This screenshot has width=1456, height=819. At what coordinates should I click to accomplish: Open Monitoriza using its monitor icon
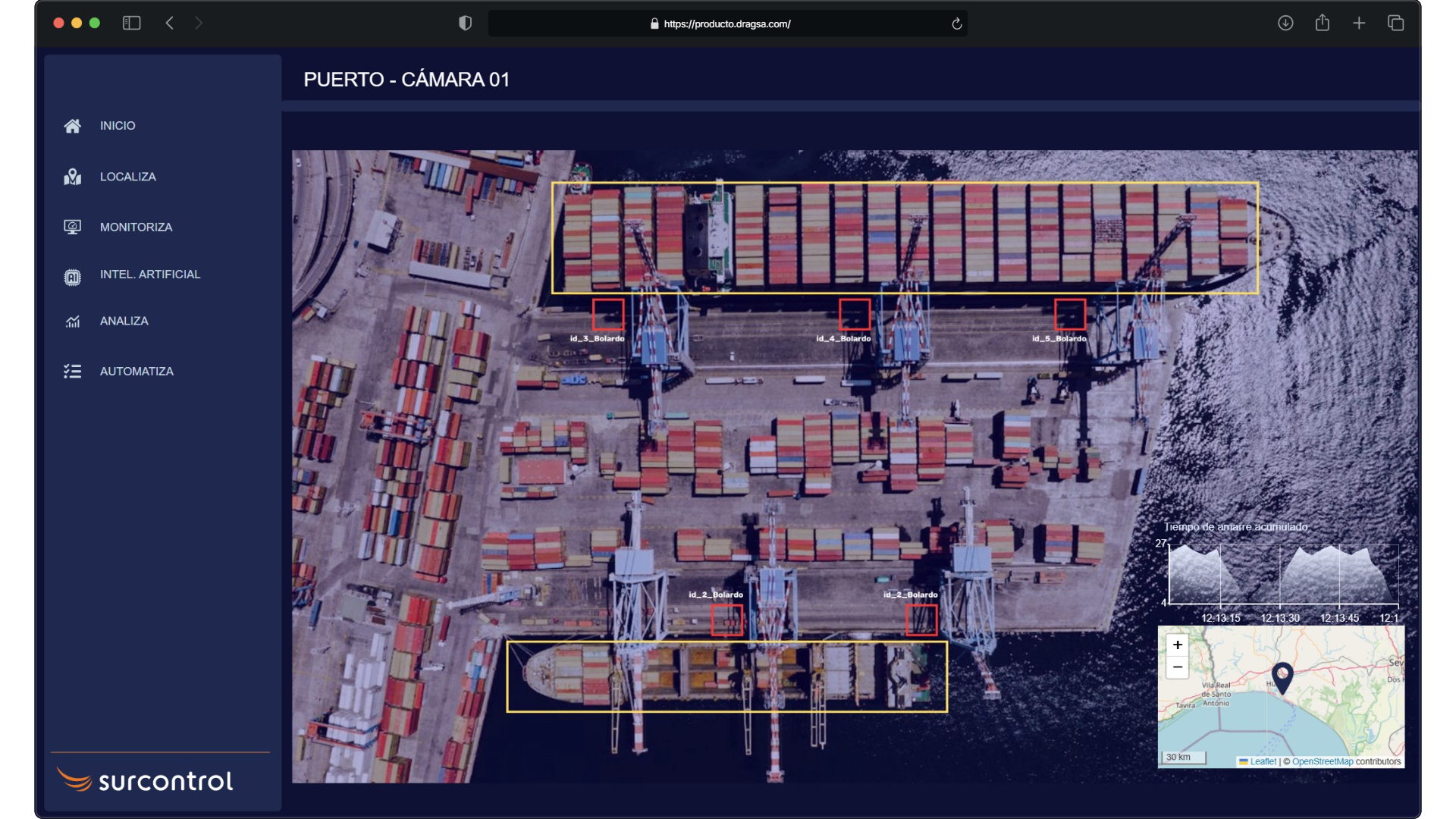[x=73, y=227]
